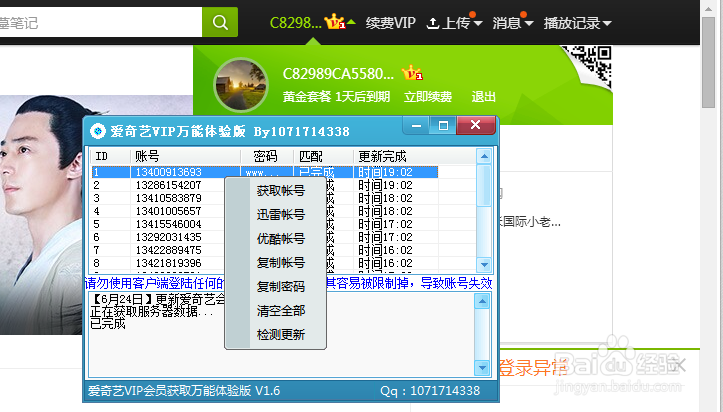723x412 pixels.
Task: Click the log box scroll down arrow
Action: (482, 368)
